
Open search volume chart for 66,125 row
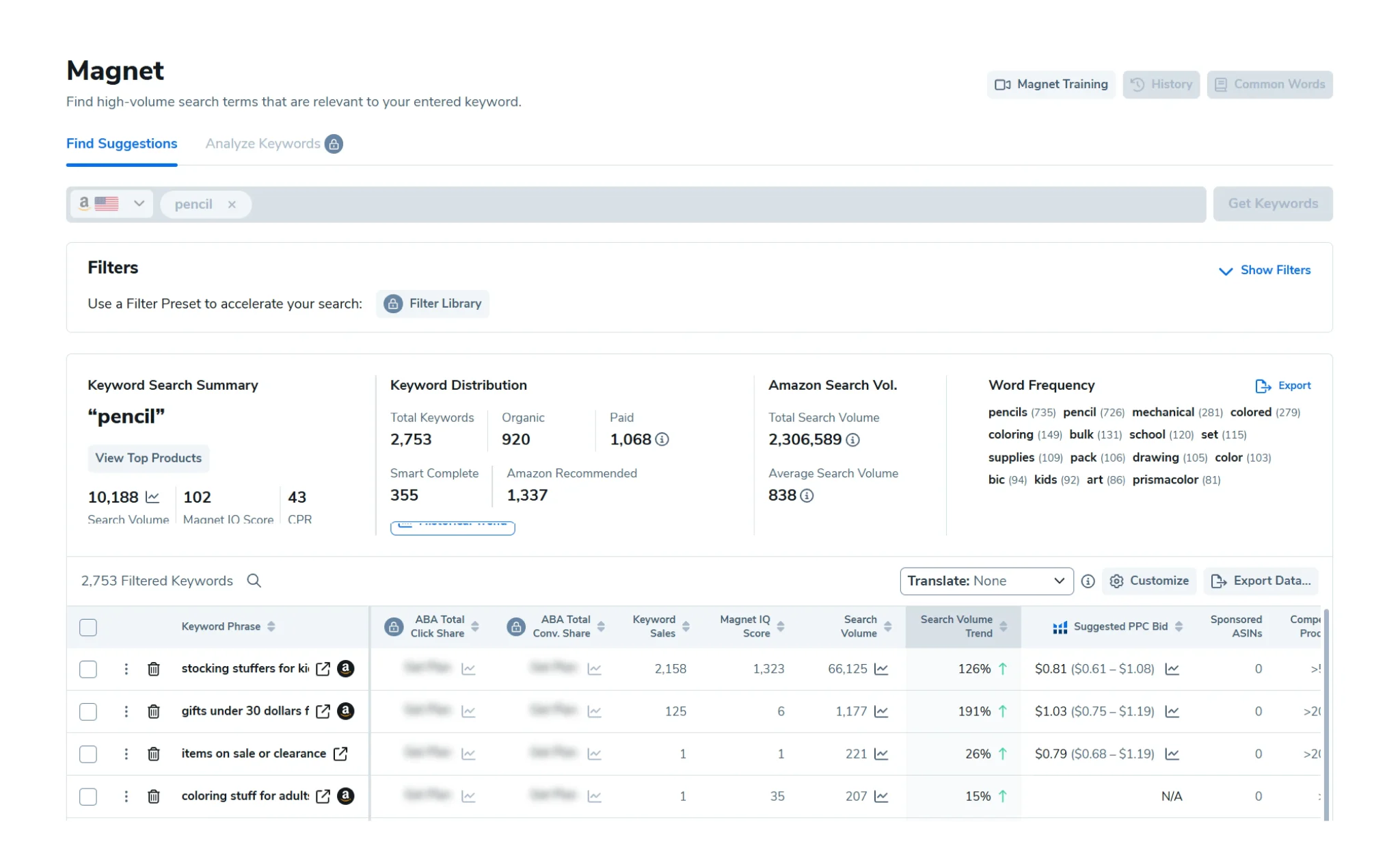[882, 669]
